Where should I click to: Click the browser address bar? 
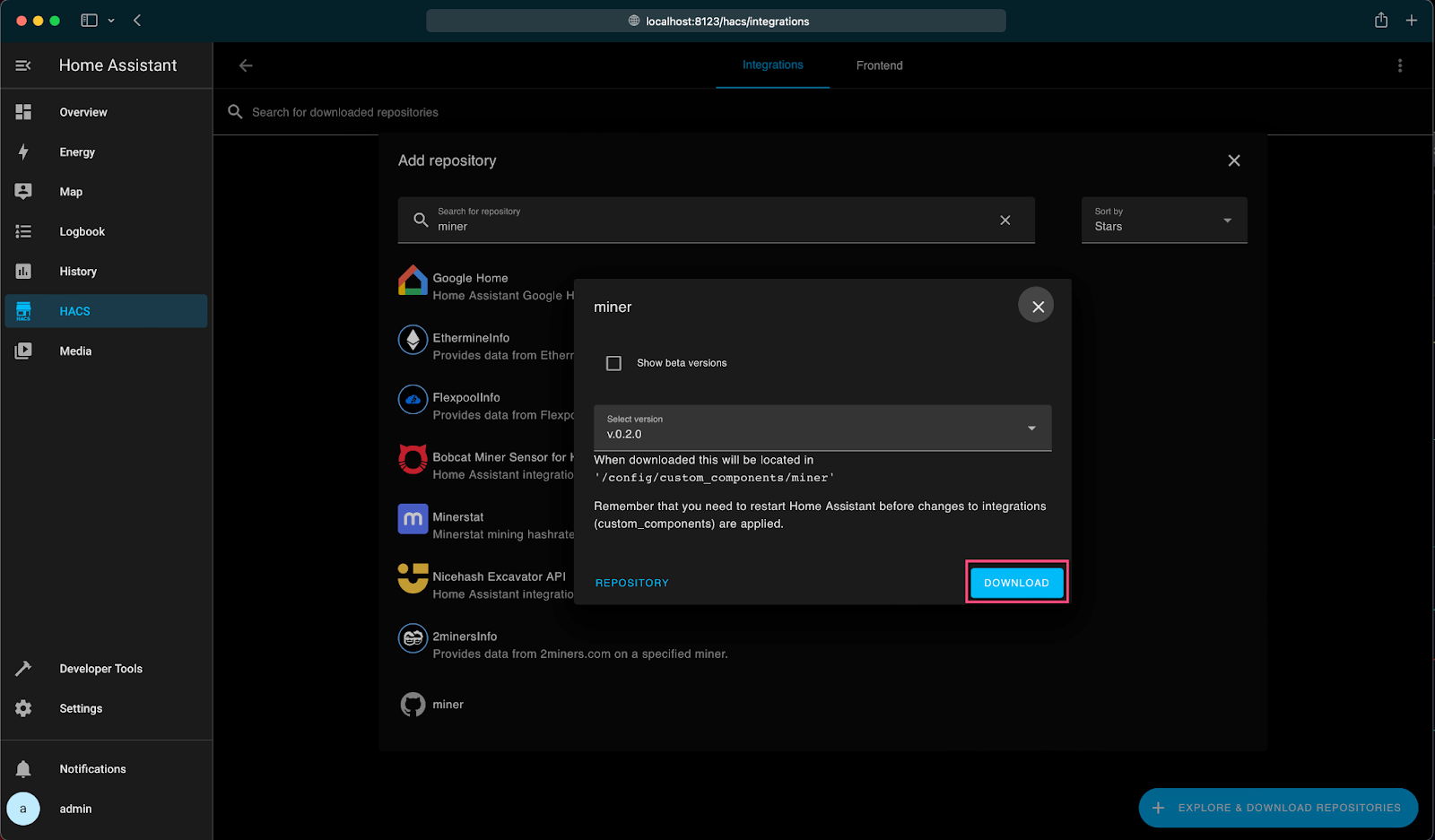click(716, 21)
